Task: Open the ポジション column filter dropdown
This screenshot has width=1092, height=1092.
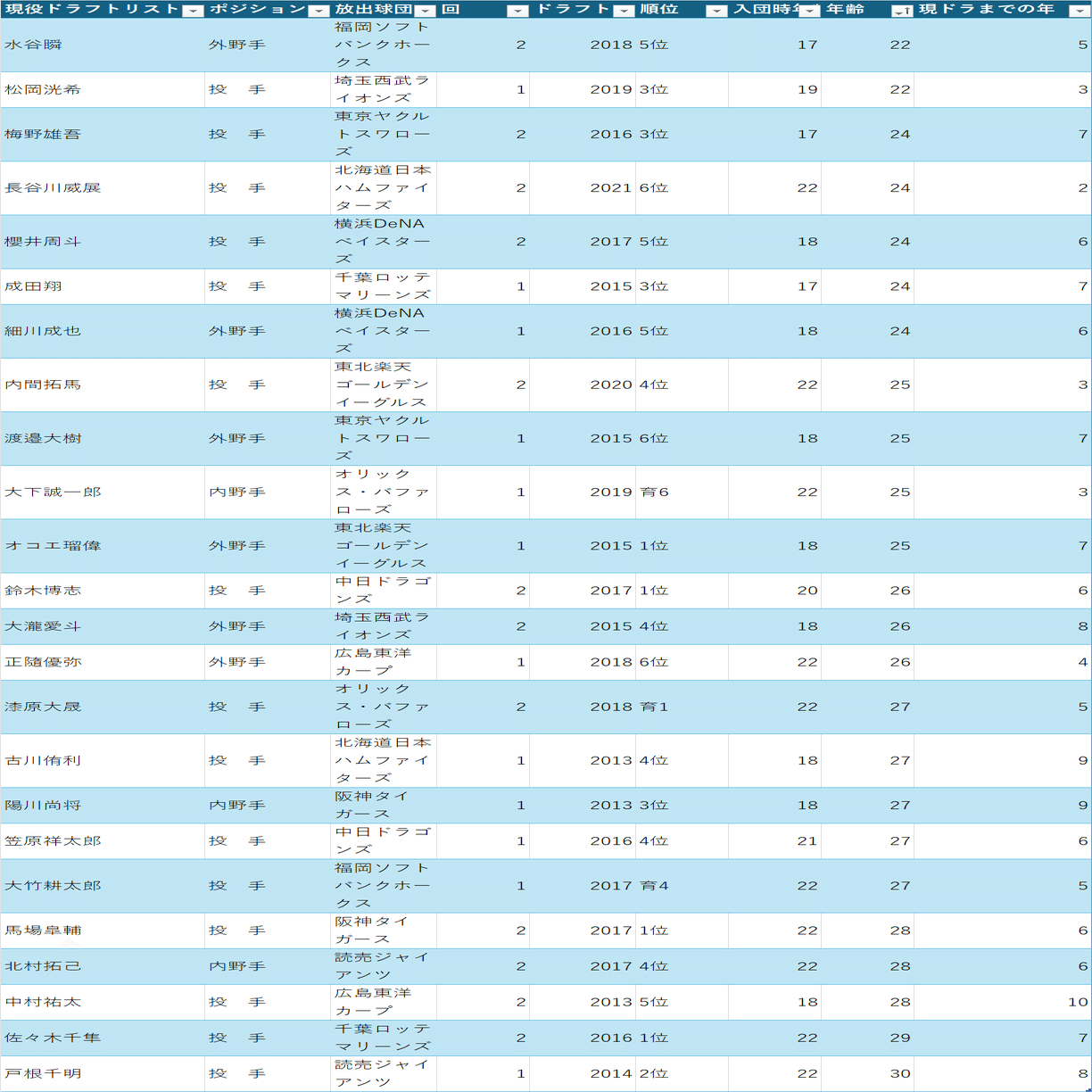Action: (x=318, y=11)
